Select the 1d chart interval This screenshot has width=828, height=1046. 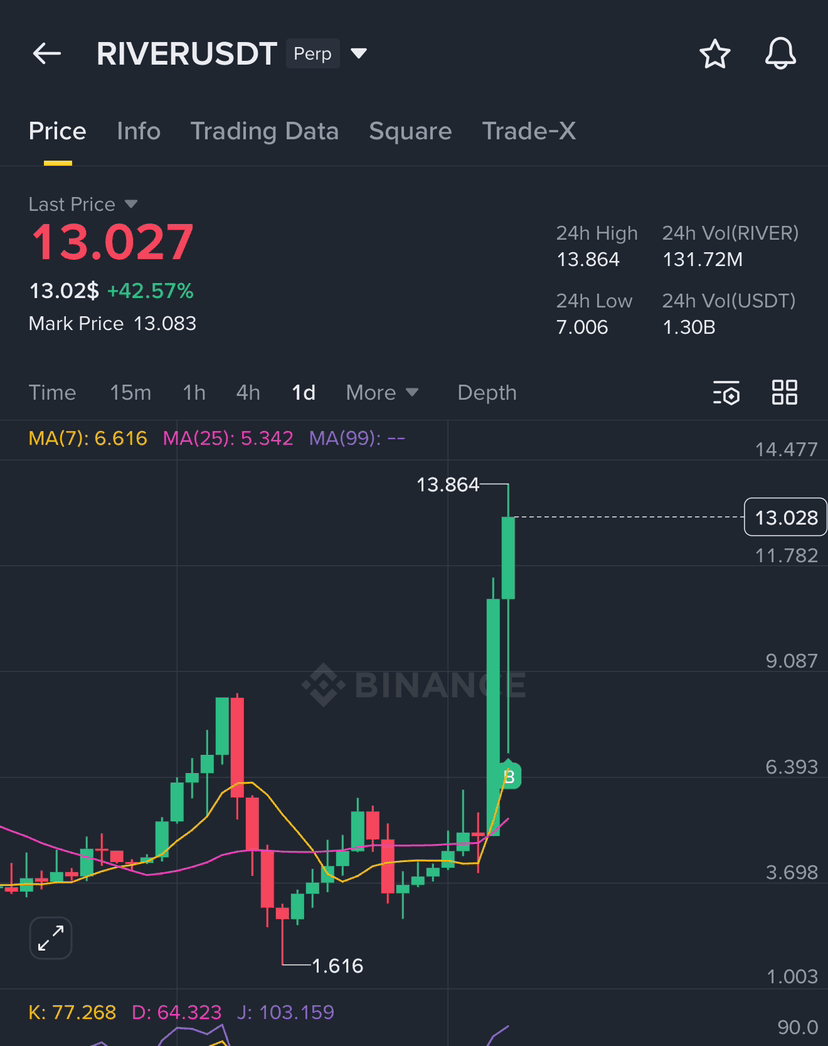[x=304, y=392]
